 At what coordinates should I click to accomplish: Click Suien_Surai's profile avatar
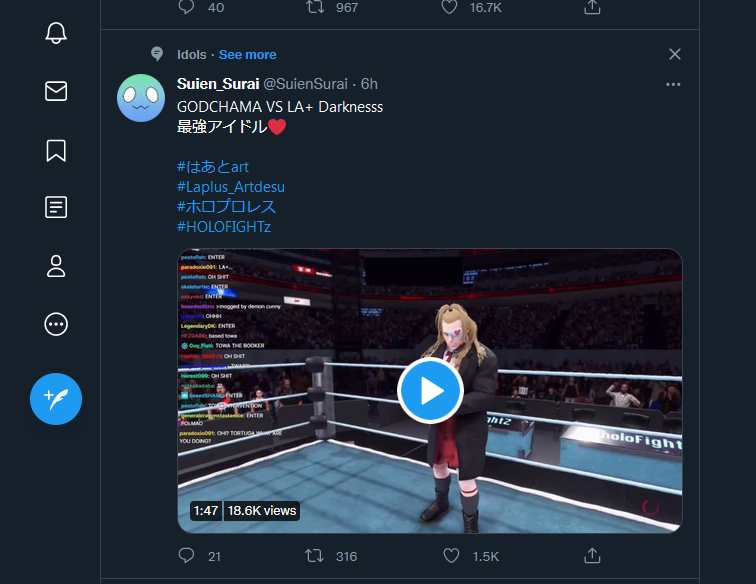pos(141,98)
